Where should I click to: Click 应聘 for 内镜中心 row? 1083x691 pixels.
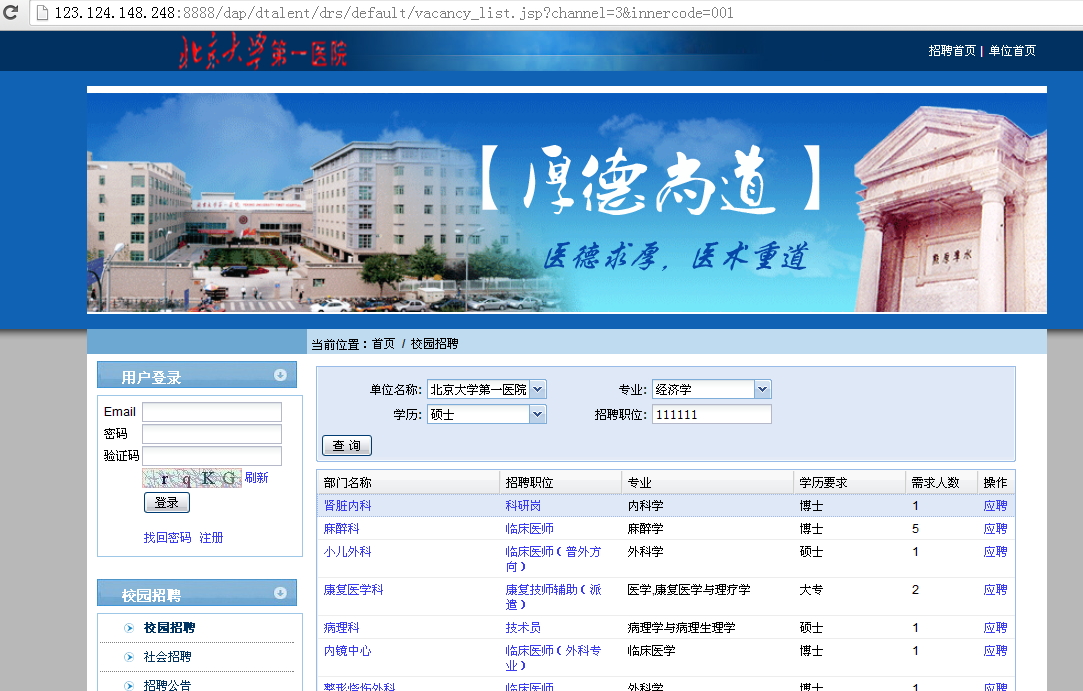[x=995, y=650]
